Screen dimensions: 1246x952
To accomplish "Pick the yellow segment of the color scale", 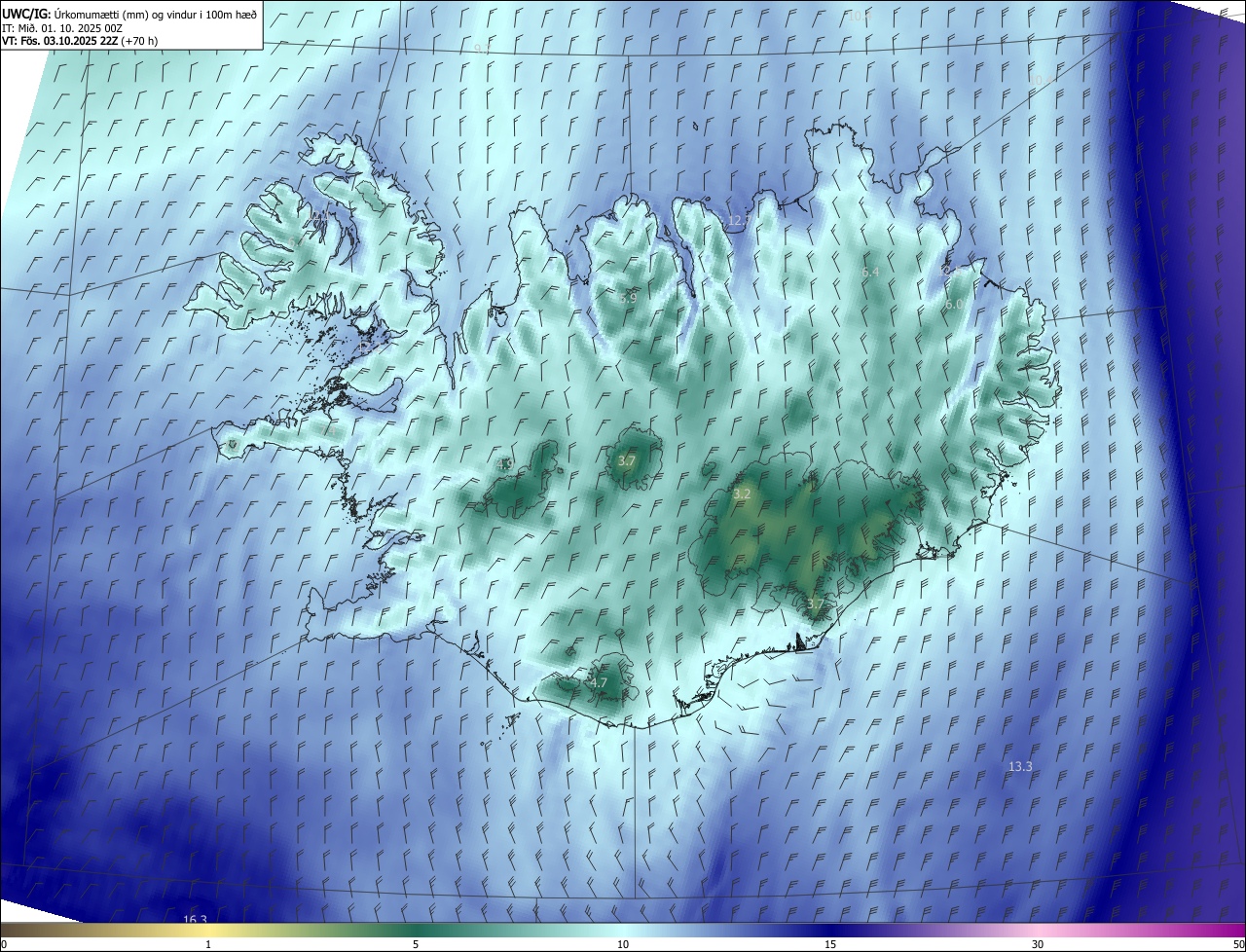I will [x=208, y=931].
